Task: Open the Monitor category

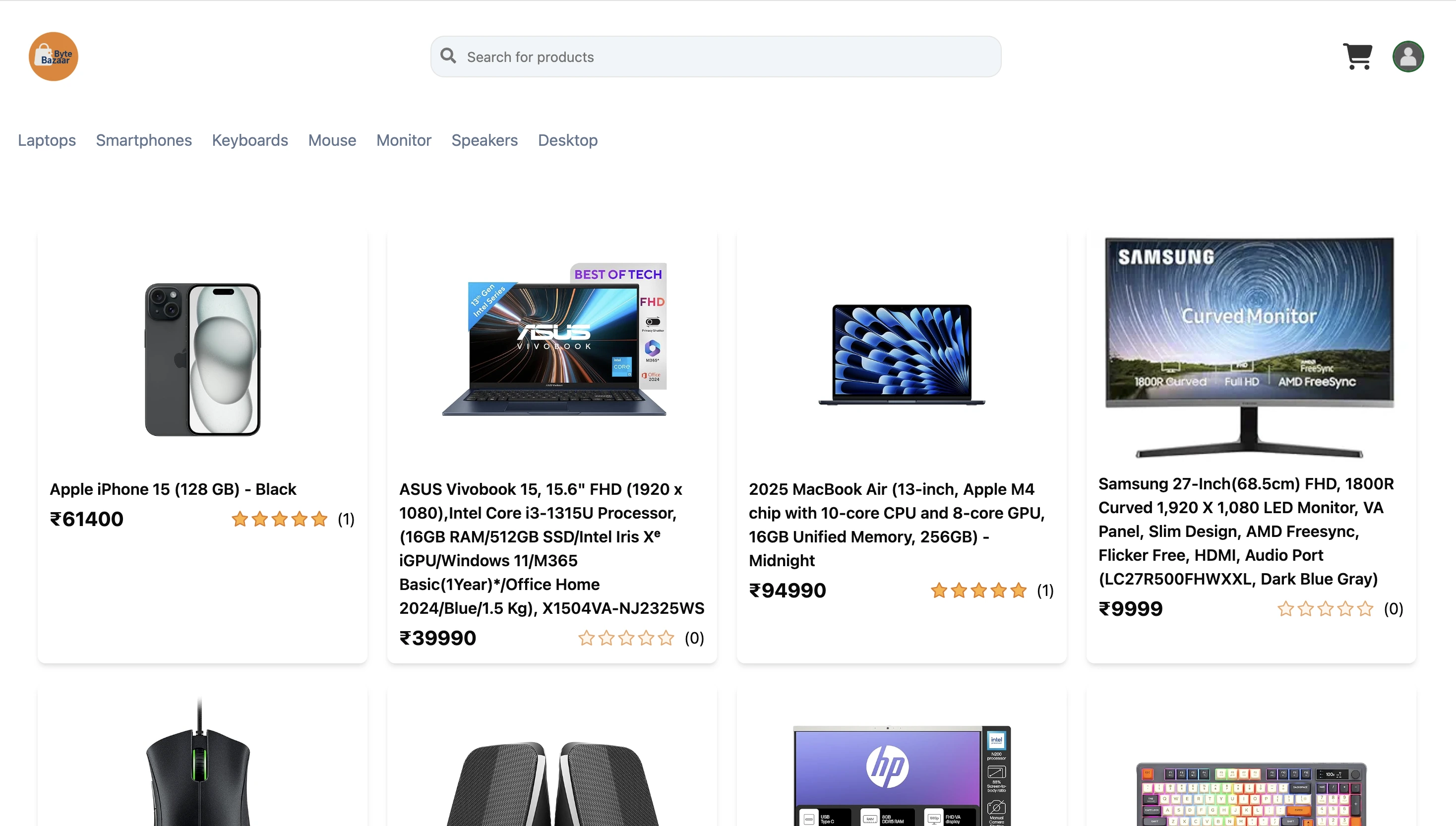Action: (x=404, y=140)
